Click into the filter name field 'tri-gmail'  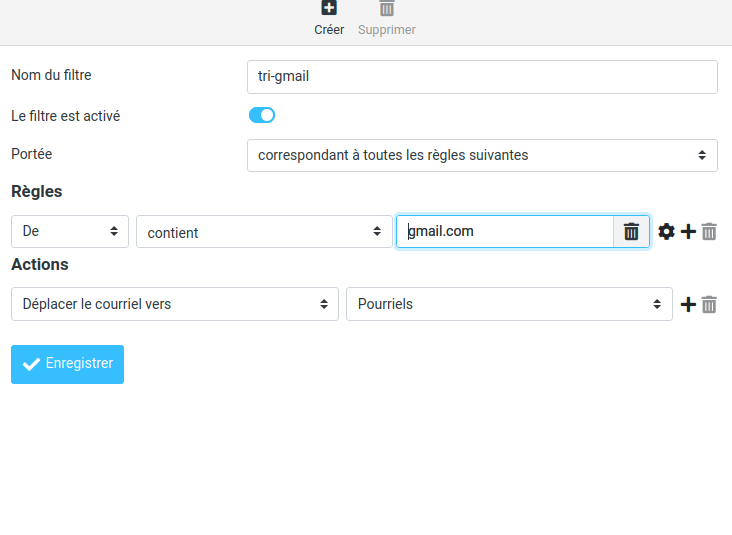(482, 77)
